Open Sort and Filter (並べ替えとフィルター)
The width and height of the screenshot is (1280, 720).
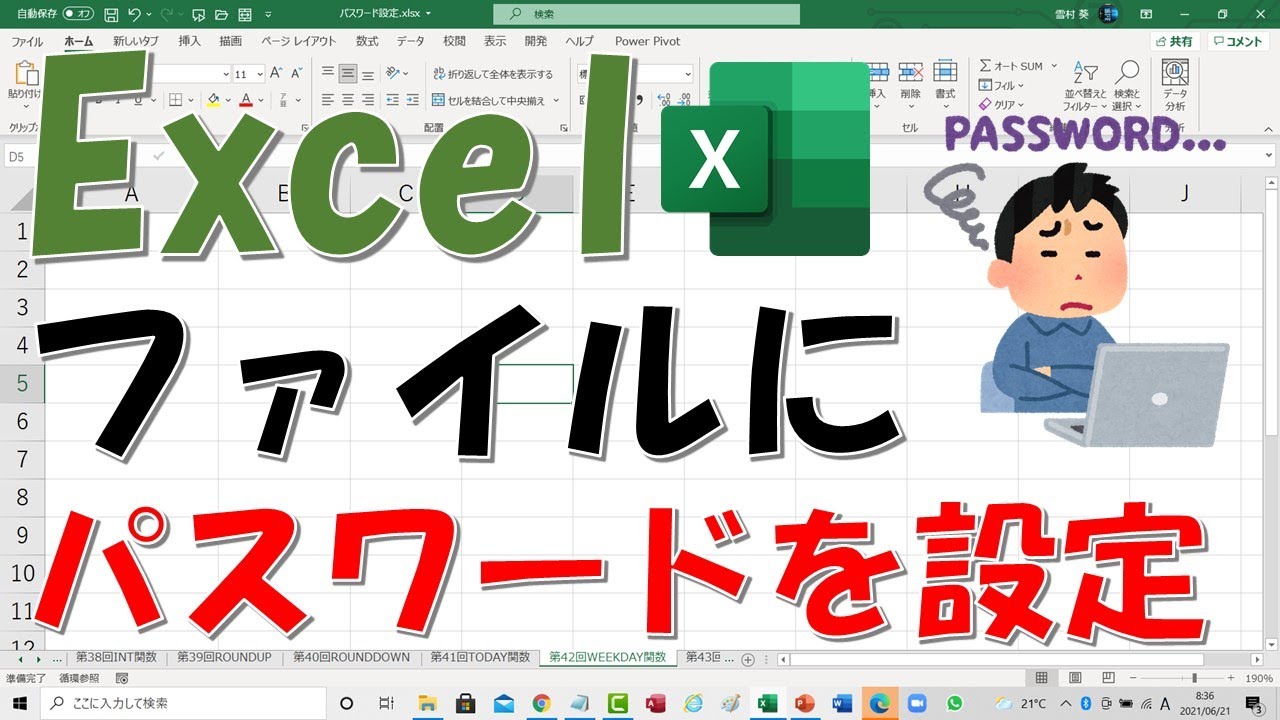tap(1086, 87)
